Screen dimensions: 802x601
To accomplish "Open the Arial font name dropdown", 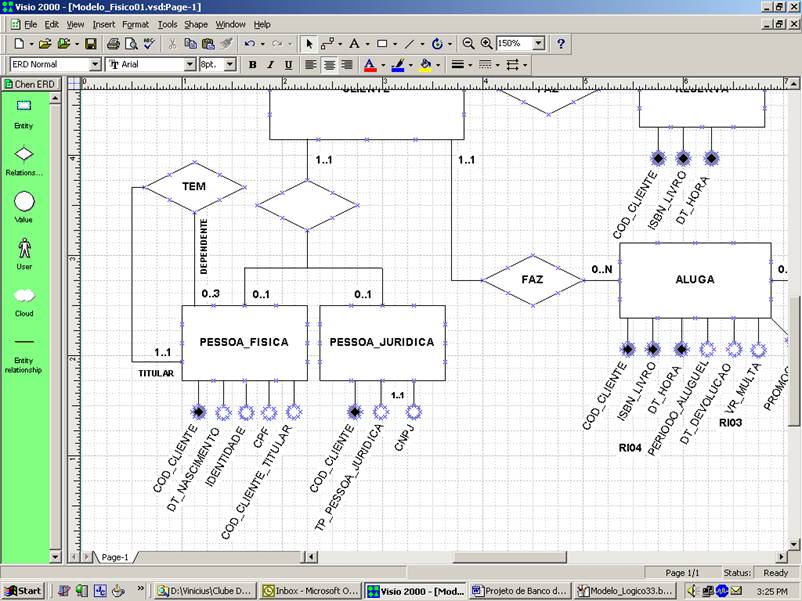I will pyautogui.click(x=189, y=65).
